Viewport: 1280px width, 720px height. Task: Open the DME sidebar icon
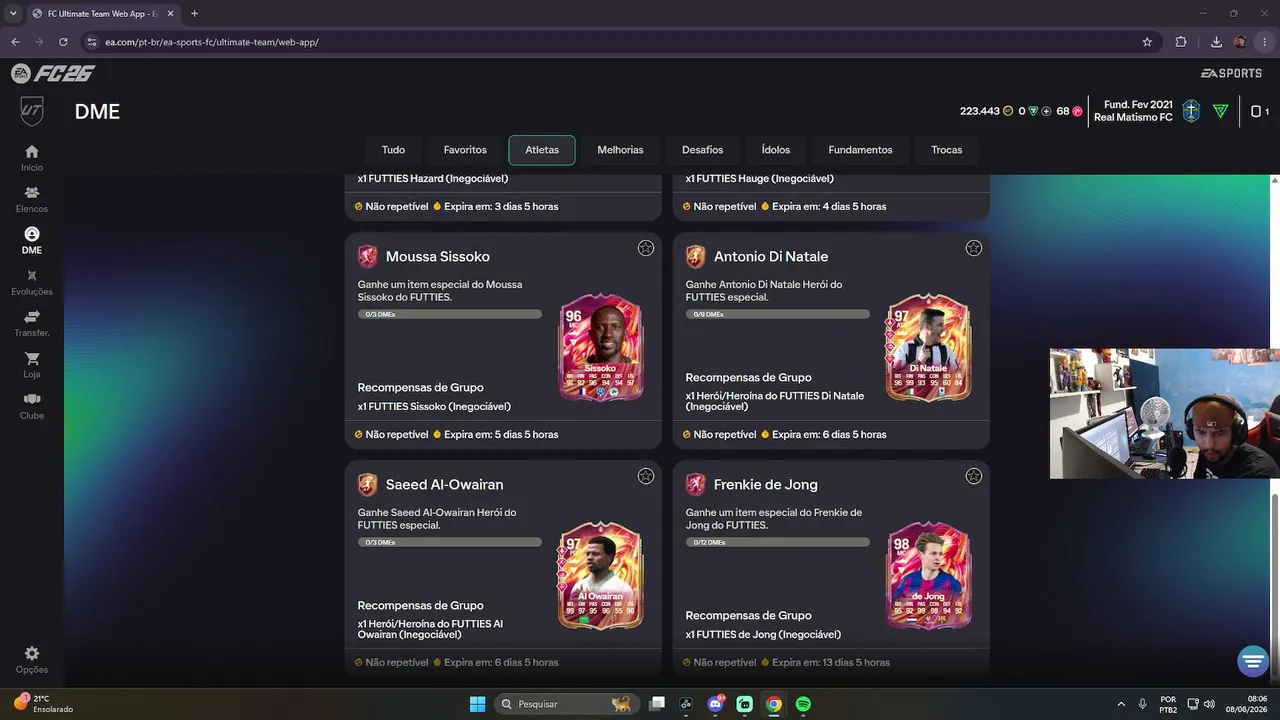[x=32, y=240]
